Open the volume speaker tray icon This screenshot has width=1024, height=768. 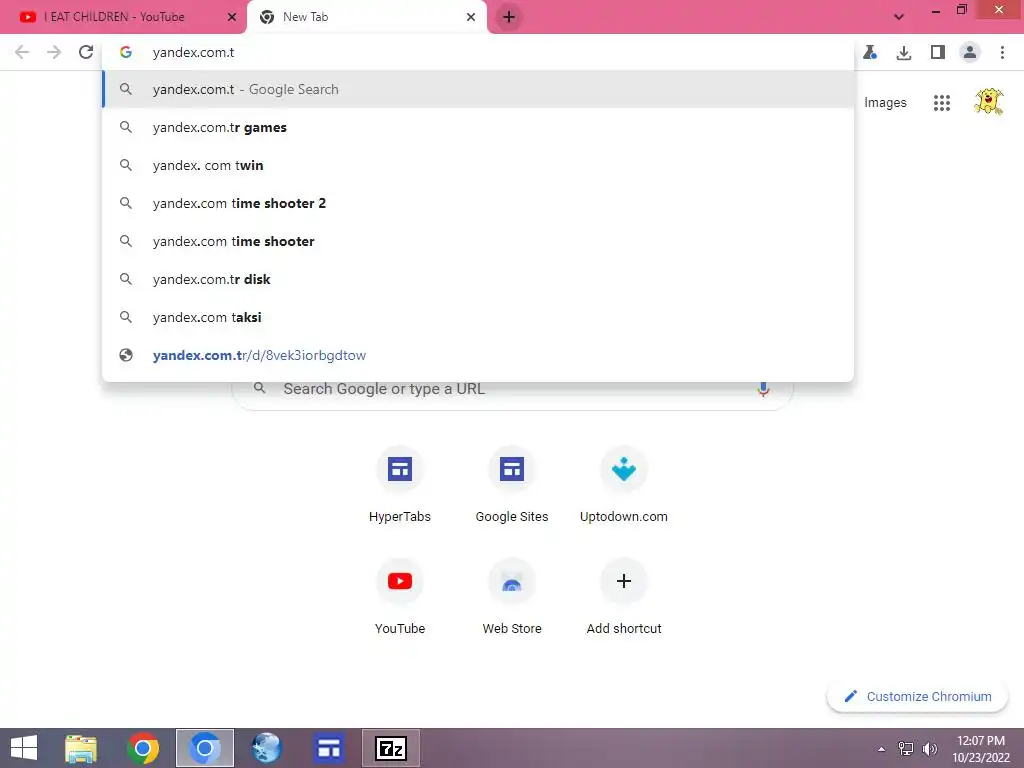click(x=930, y=748)
